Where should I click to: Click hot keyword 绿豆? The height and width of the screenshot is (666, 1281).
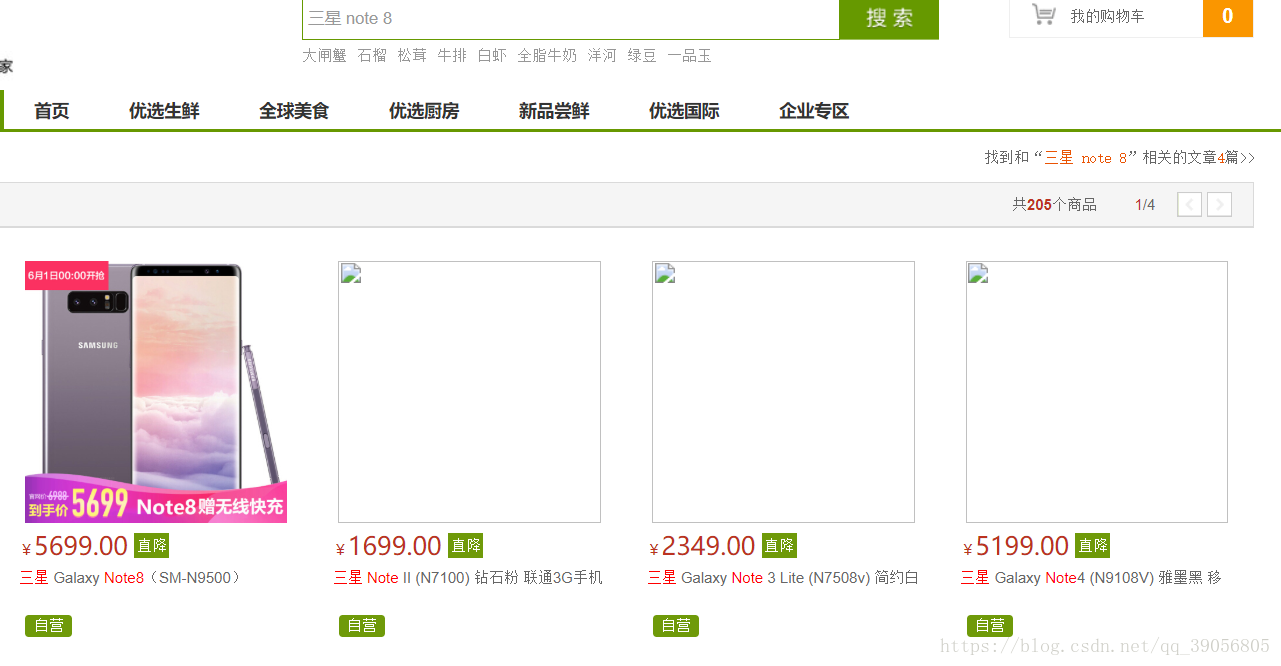click(642, 56)
